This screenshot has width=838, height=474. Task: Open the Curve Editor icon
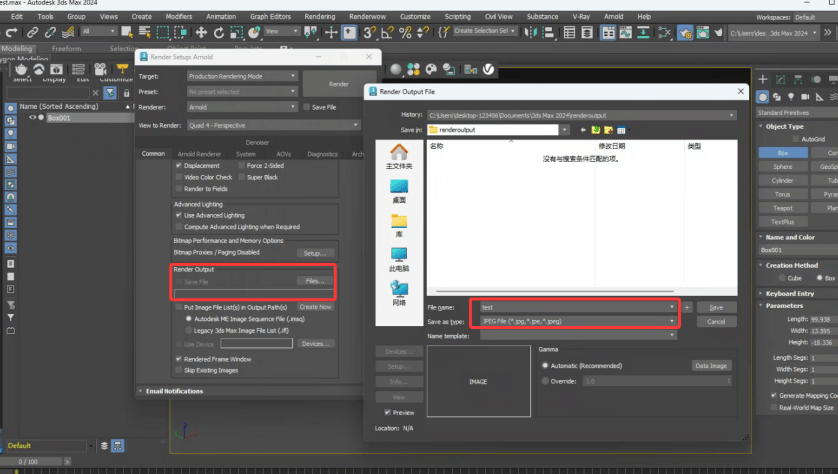[625, 33]
